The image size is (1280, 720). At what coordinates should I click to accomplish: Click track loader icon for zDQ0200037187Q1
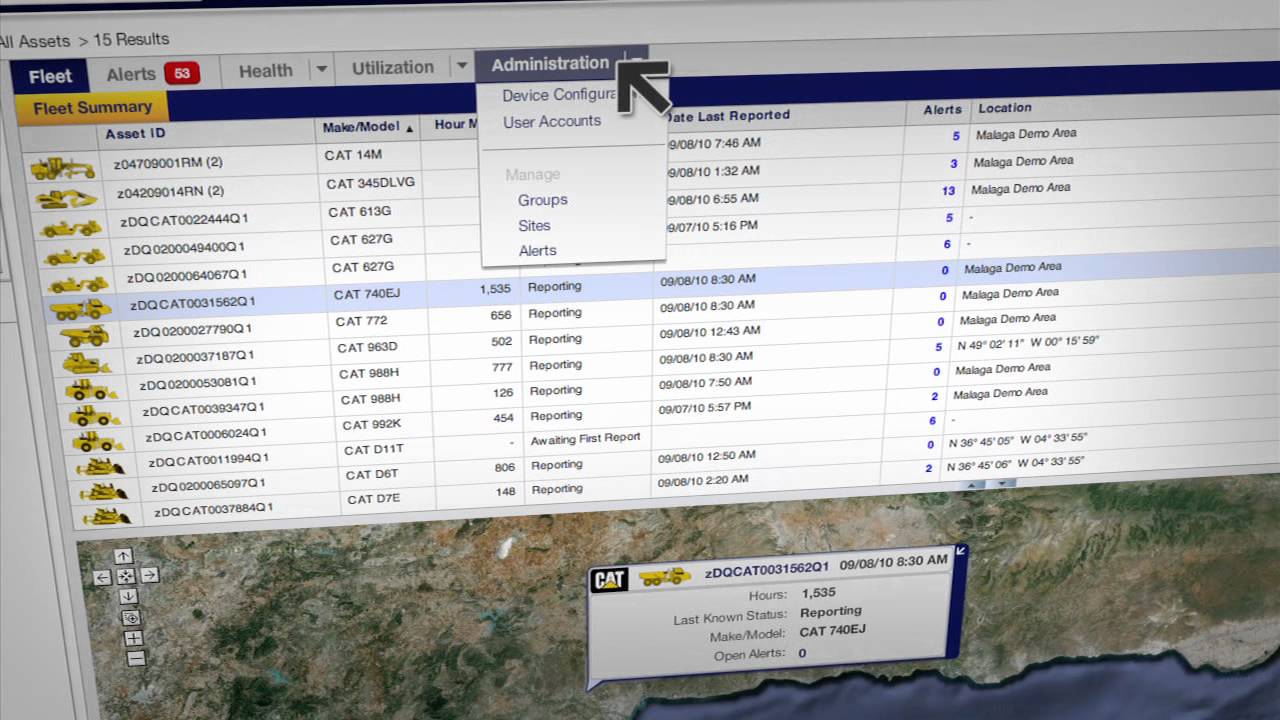coord(87,363)
